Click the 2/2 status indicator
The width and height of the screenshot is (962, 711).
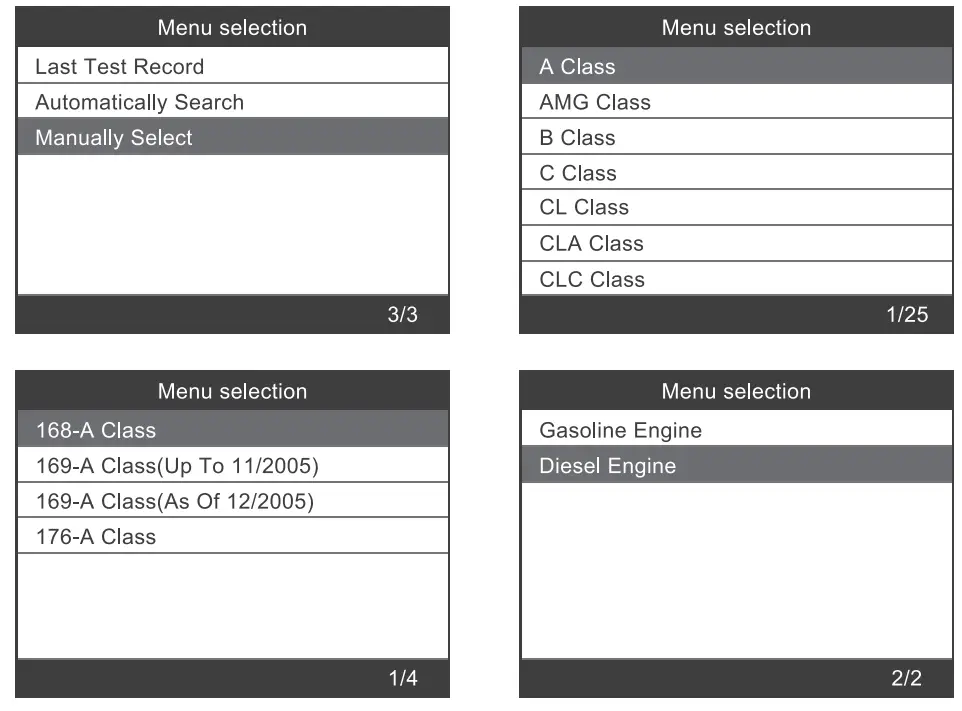coord(906,677)
